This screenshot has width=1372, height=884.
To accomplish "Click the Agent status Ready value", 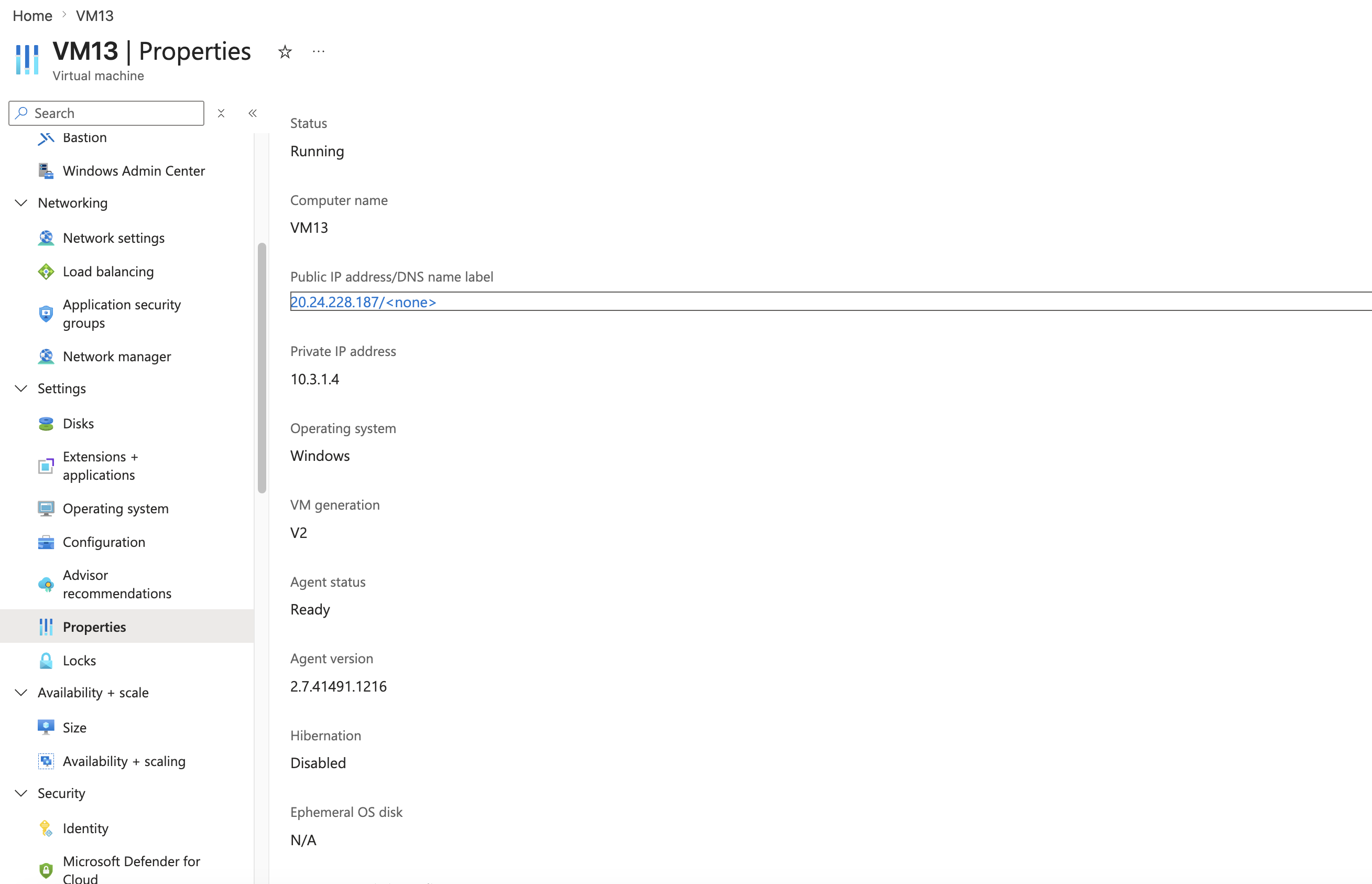I will coord(310,610).
